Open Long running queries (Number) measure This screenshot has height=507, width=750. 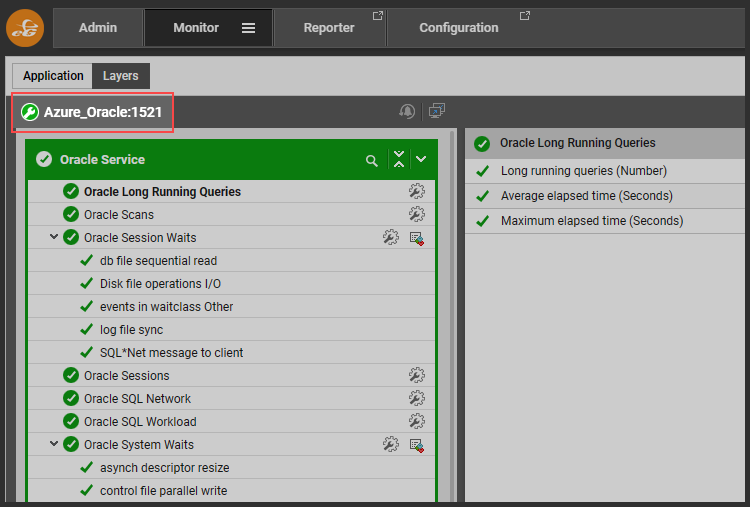[584, 171]
